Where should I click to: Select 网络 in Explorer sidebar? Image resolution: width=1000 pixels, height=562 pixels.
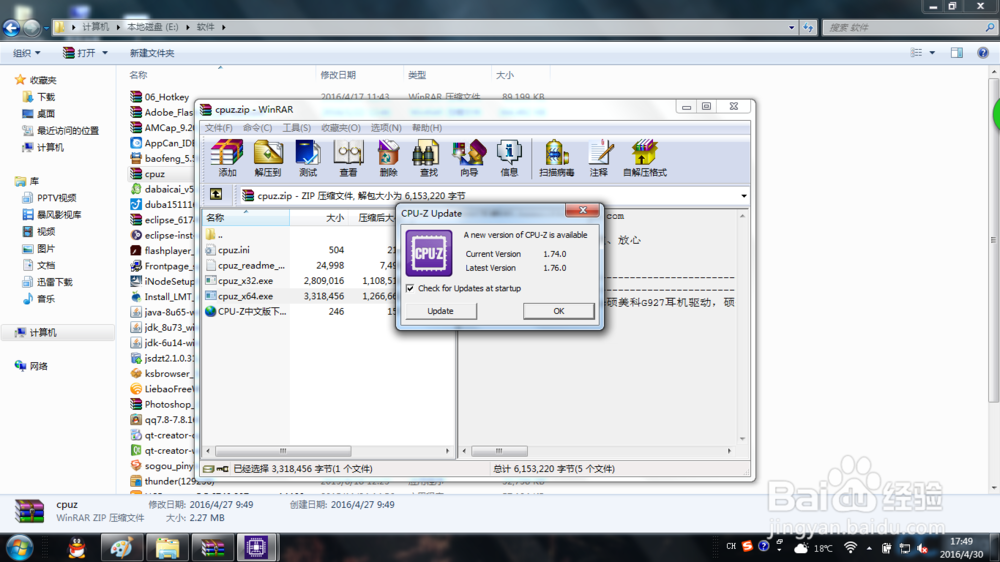coord(38,366)
